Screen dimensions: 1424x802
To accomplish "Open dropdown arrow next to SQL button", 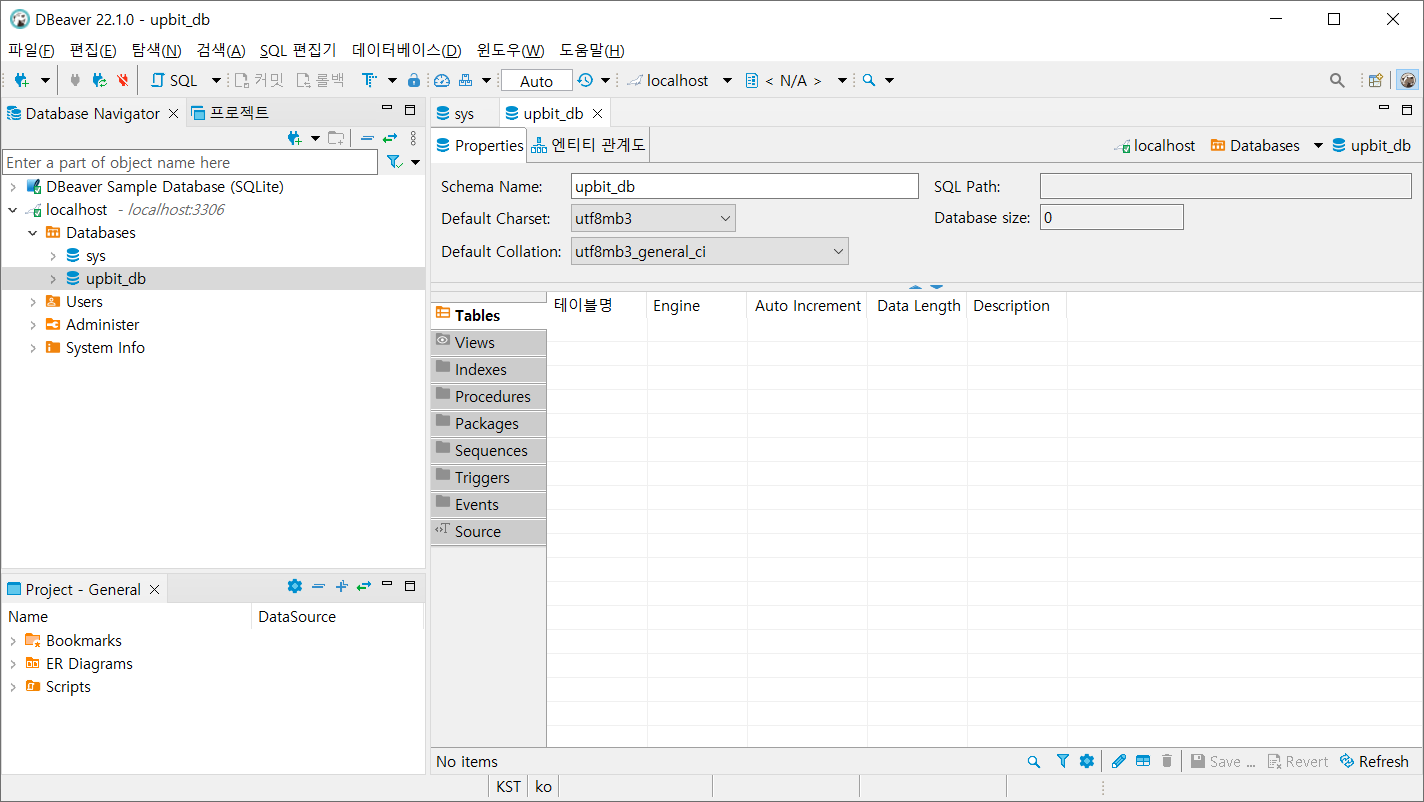I will (216, 80).
